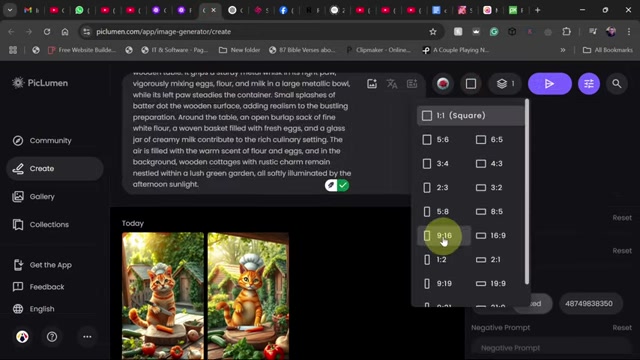This screenshot has height=360, width=640.
Task: Click the purple generate send button
Action: pyautogui.click(x=550, y=84)
